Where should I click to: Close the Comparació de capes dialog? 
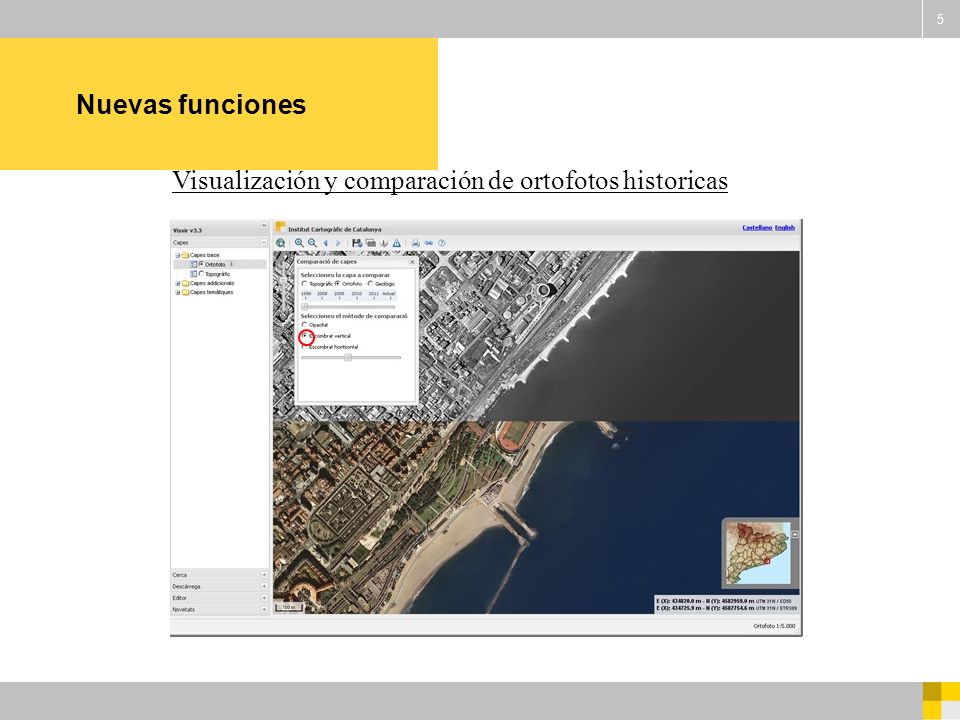tap(412, 261)
